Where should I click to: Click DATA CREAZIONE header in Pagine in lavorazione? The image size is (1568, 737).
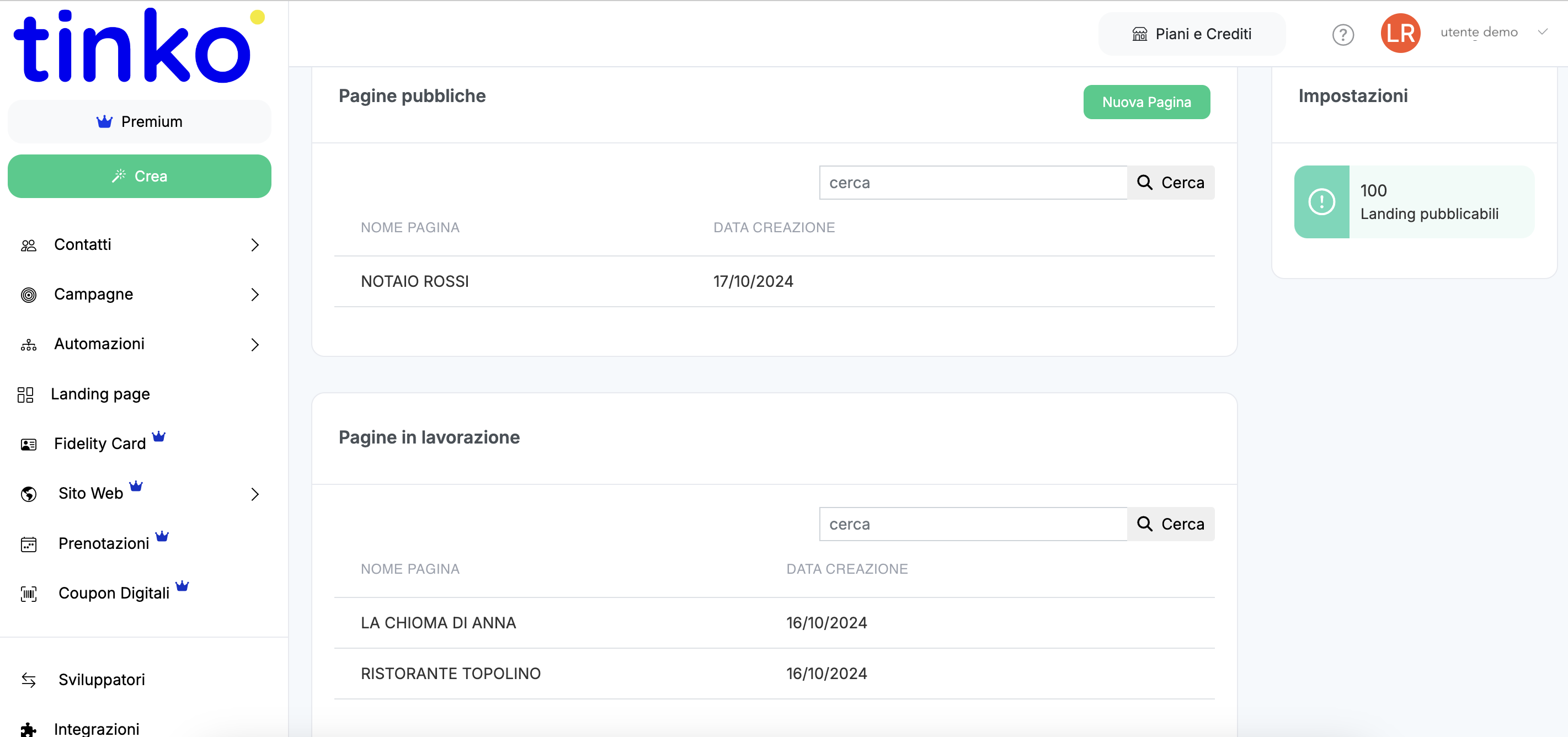[847, 569]
